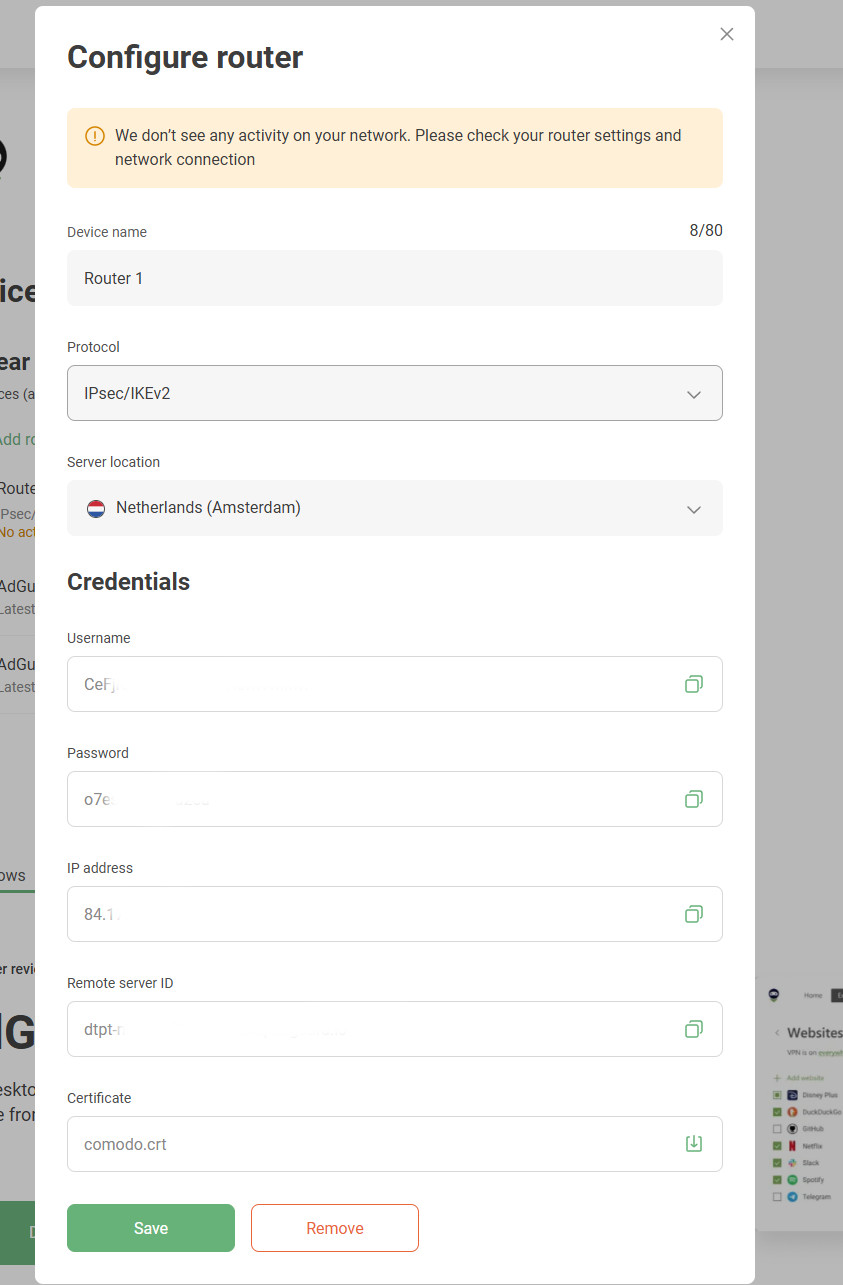Close the Configure router dialog

click(x=727, y=34)
